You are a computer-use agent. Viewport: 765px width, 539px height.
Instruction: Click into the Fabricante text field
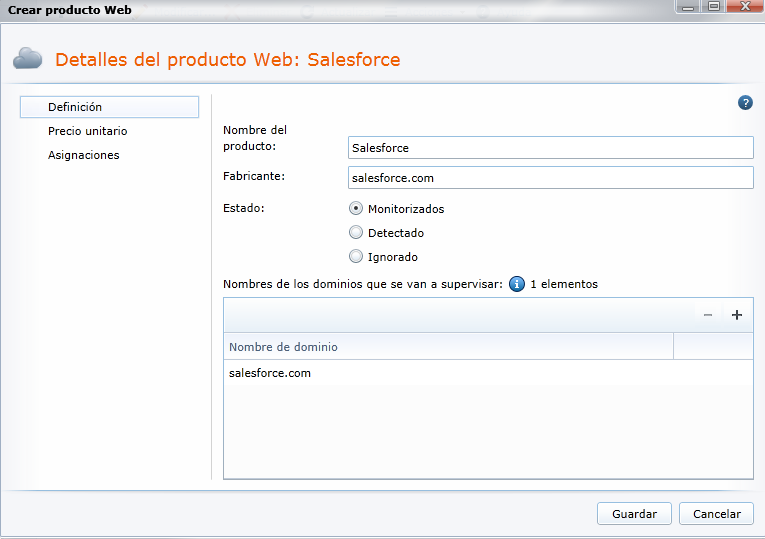click(x=550, y=177)
